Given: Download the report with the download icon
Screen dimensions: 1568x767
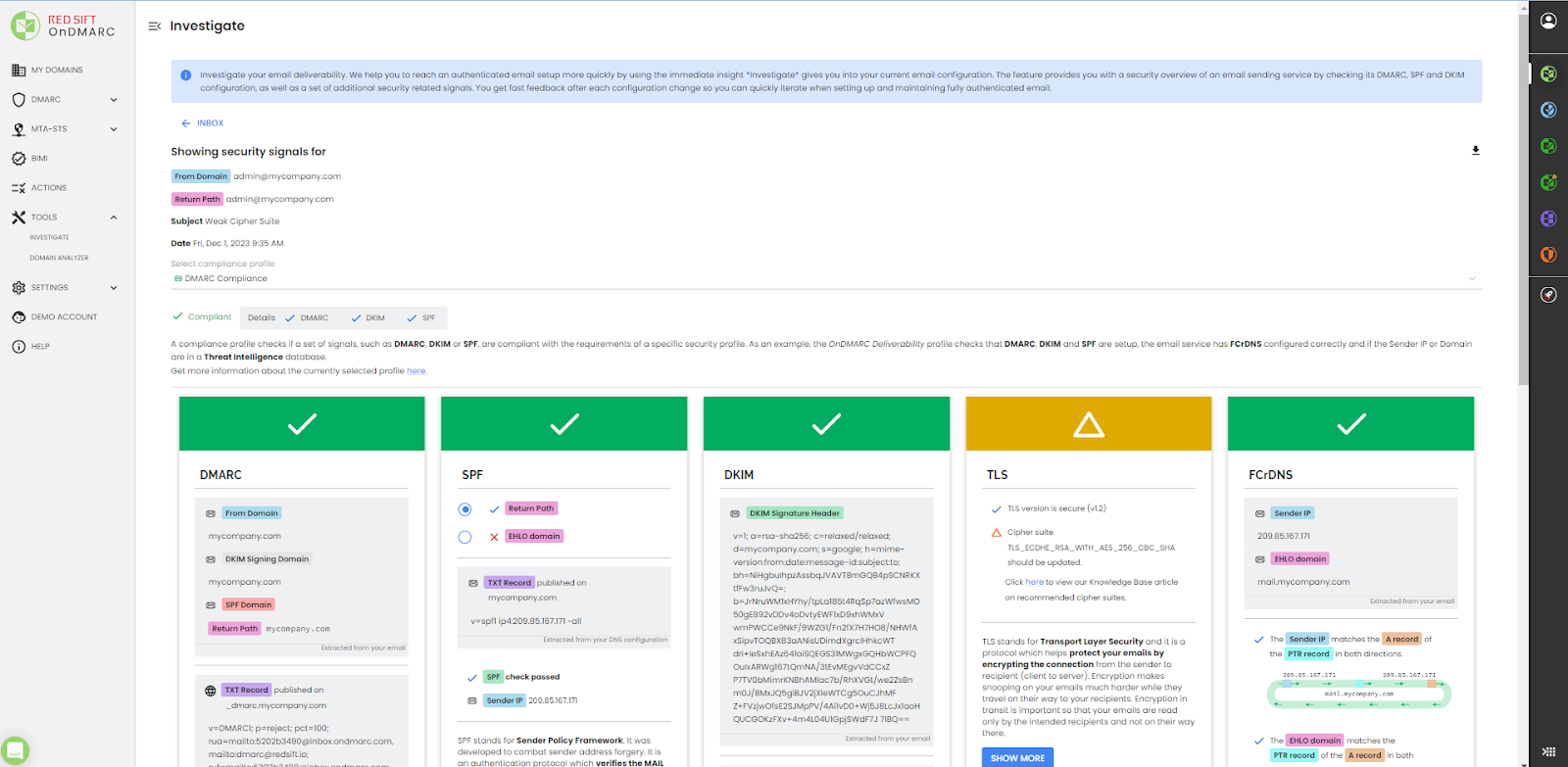Looking at the screenshot, I should tap(1475, 151).
